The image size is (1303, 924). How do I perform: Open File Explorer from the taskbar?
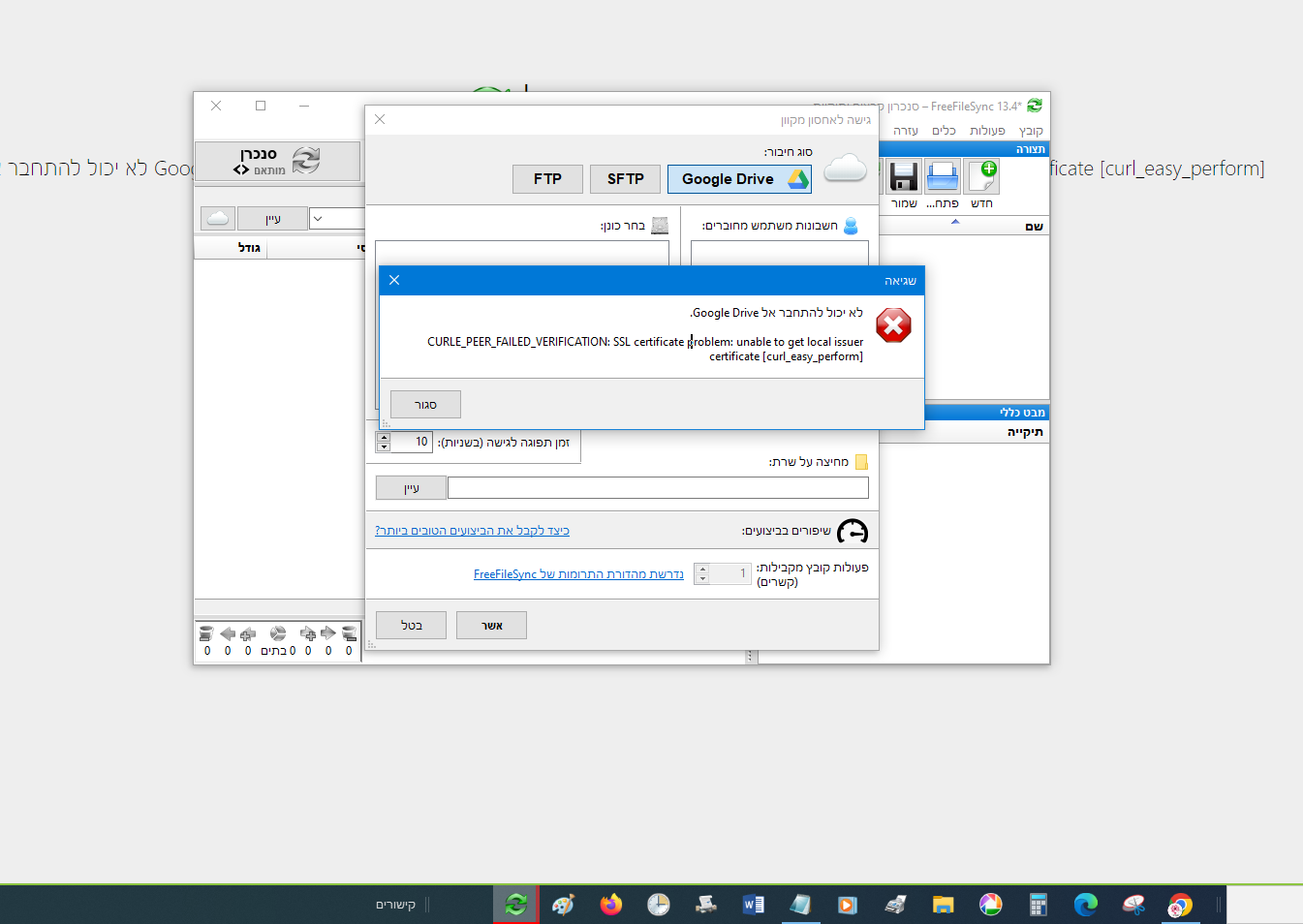(x=944, y=905)
